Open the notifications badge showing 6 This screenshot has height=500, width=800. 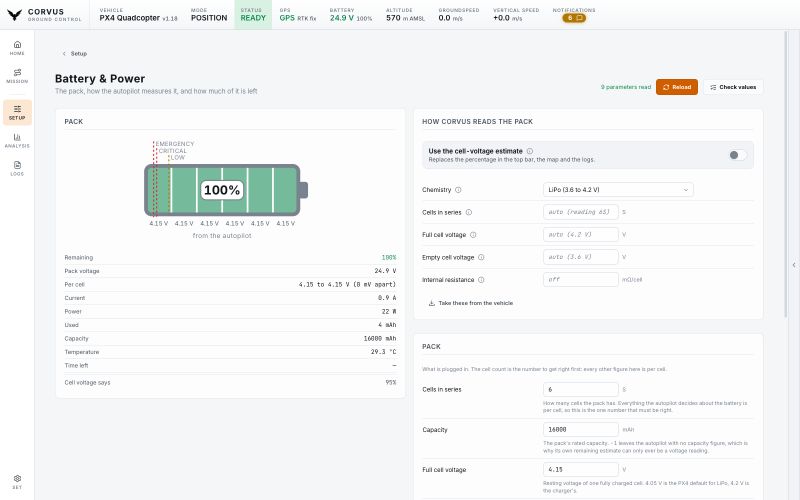click(x=574, y=18)
